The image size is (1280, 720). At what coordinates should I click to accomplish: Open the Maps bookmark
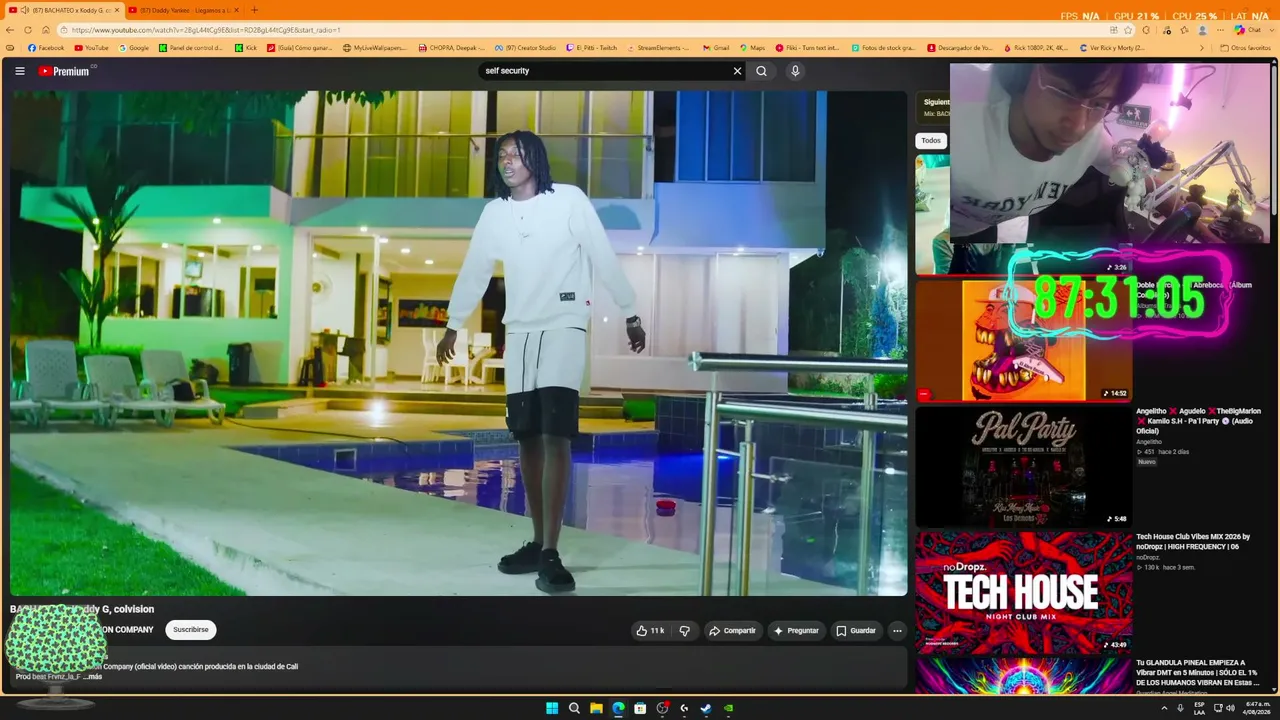[x=752, y=48]
